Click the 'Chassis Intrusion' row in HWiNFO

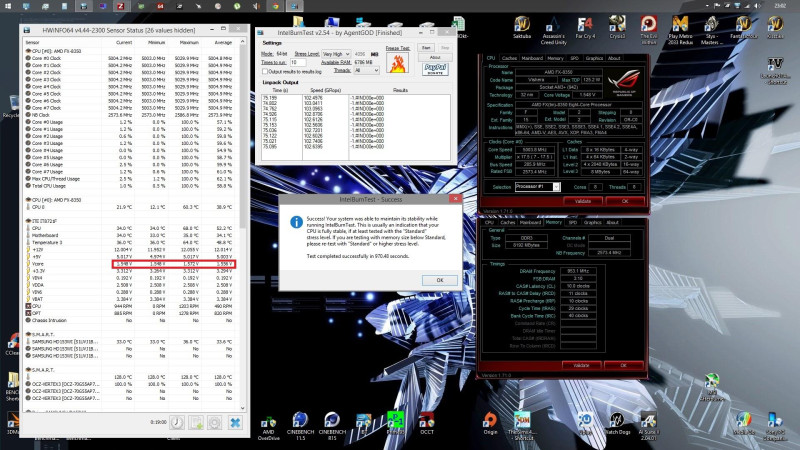point(130,320)
